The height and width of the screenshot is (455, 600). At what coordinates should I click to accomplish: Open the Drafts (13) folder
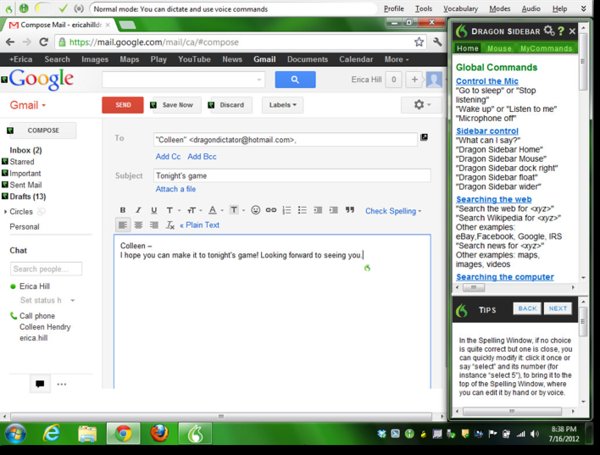(28, 196)
